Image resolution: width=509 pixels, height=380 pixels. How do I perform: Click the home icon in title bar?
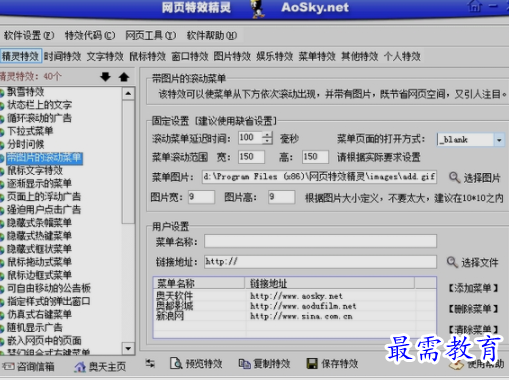tap(474, 6)
